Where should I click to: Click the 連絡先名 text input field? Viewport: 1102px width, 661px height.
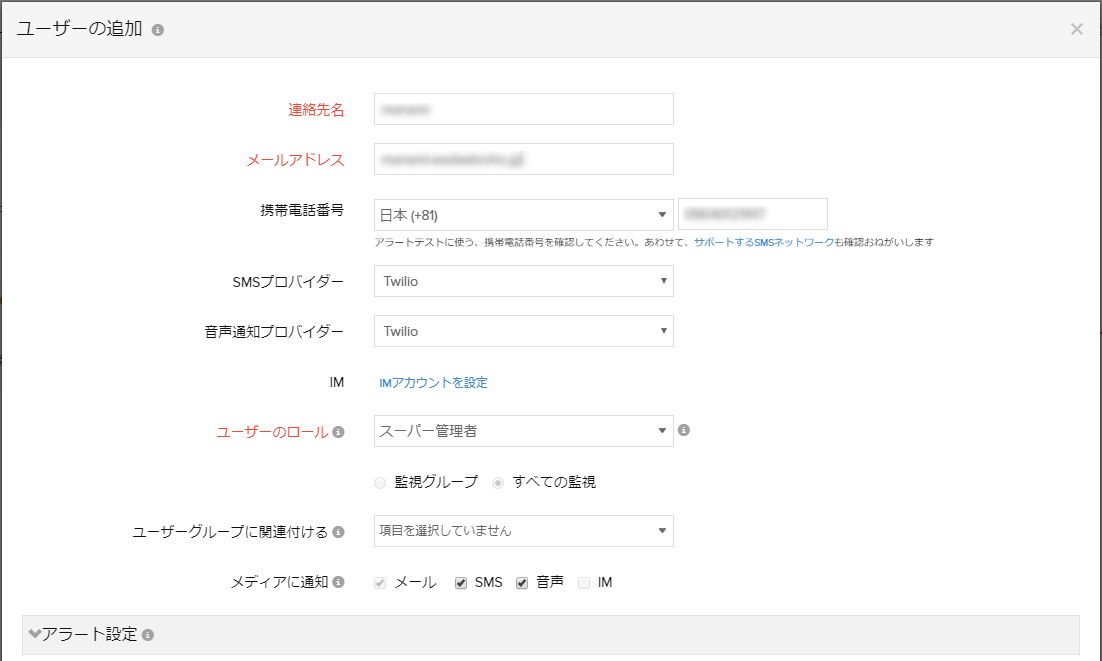(523, 109)
